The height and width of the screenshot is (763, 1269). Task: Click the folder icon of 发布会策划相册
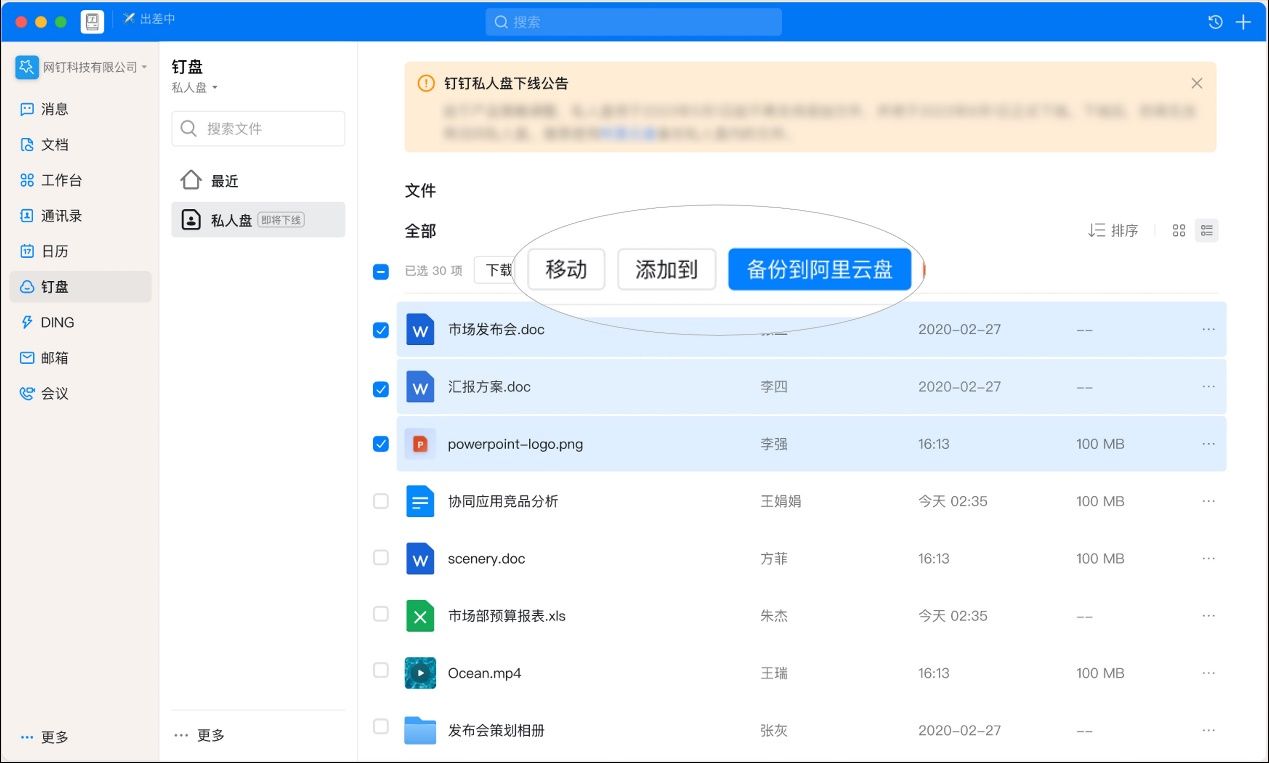coord(420,730)
